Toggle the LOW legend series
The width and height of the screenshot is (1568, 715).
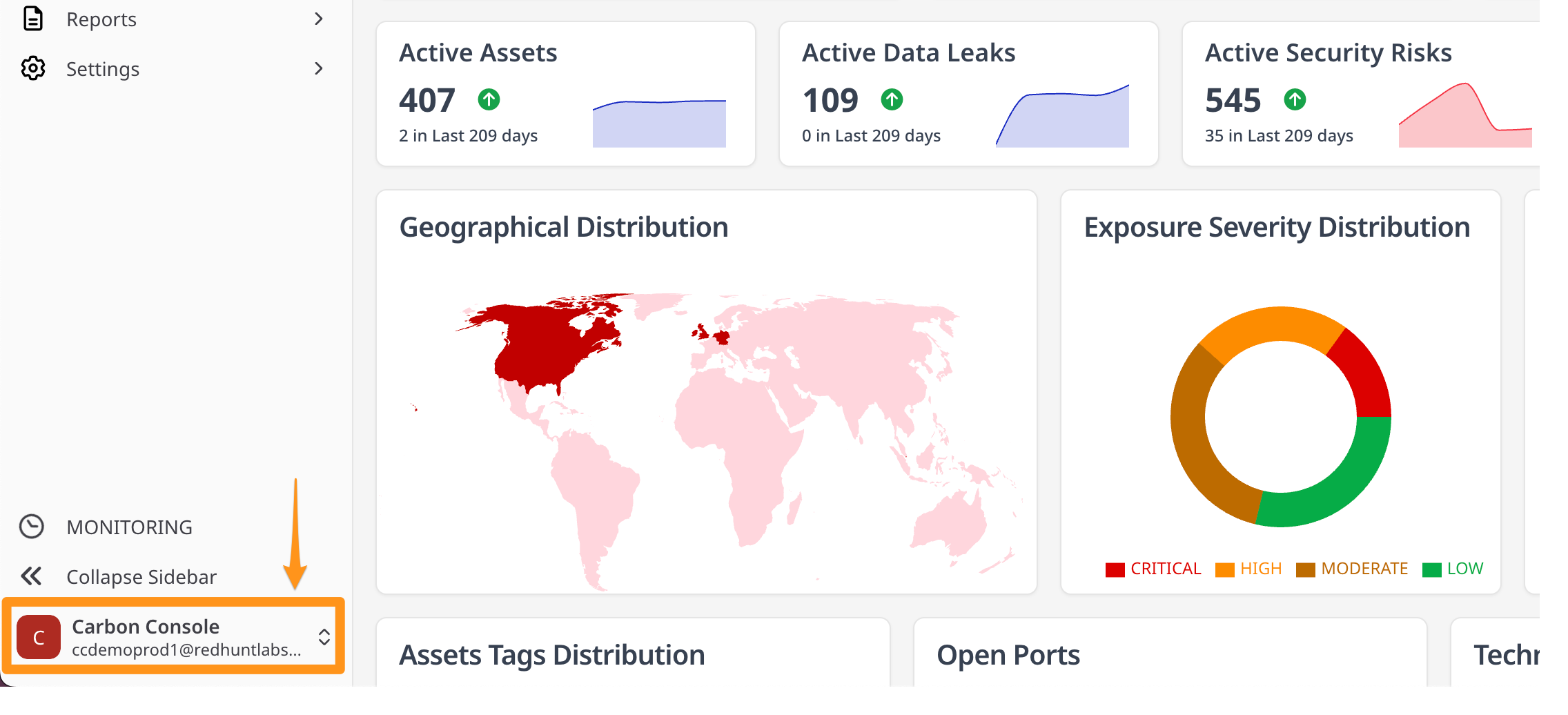tap(1453, 569)
